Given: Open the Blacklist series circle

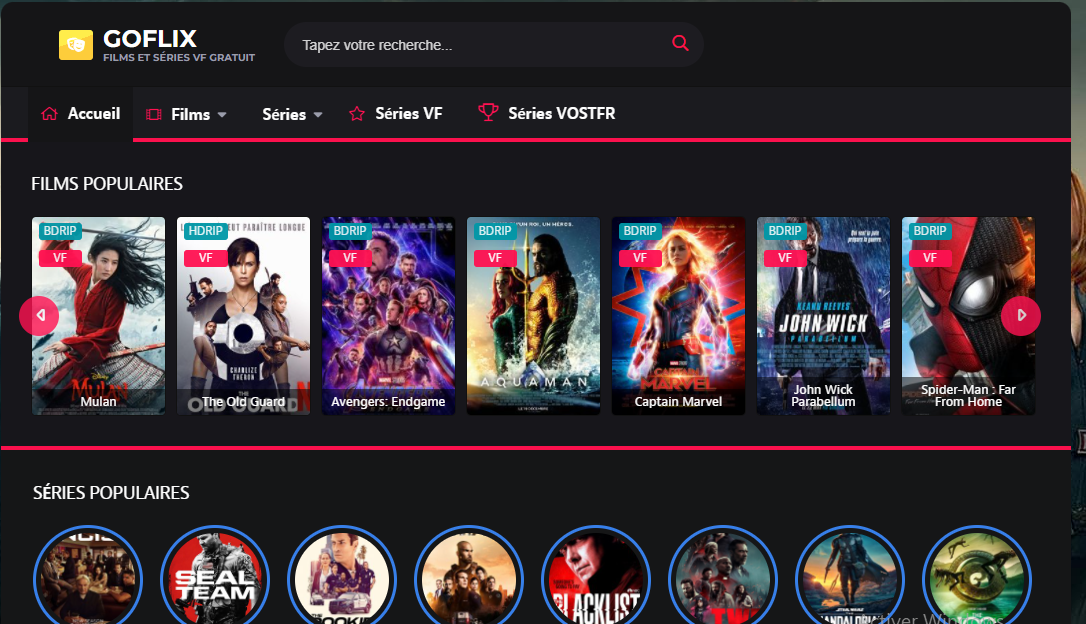Looking at the screenshot, I should pos(596,576).
